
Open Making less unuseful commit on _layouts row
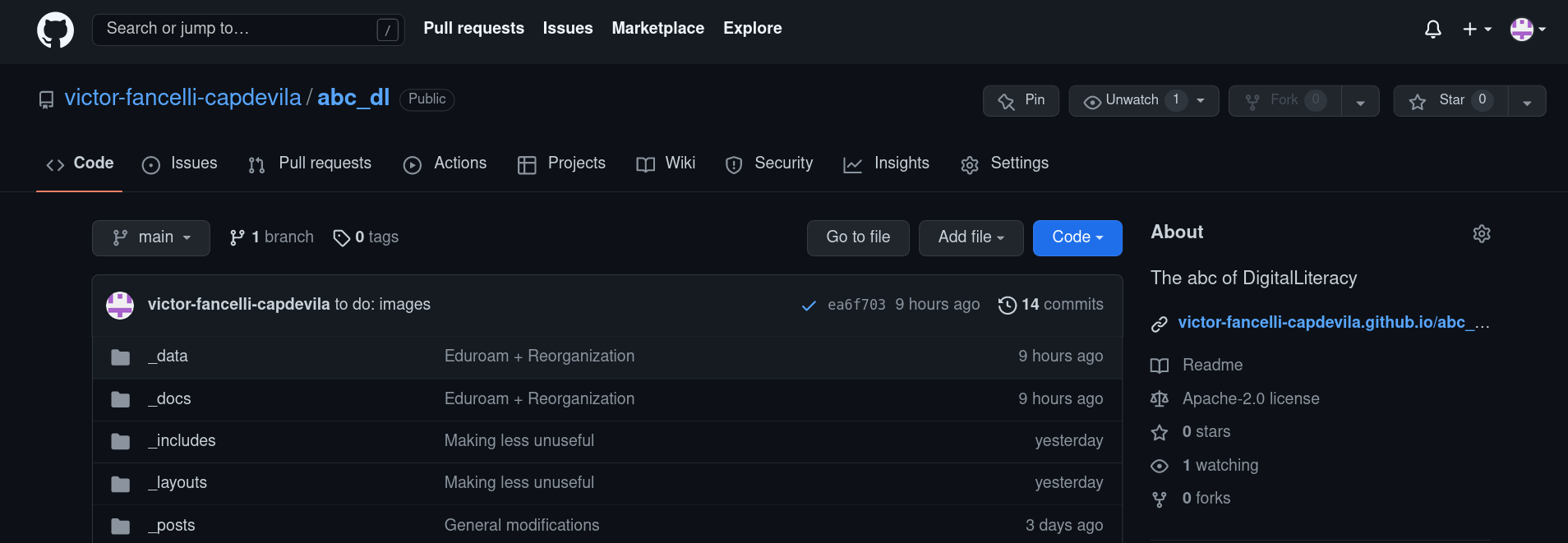tap(519, 482)
